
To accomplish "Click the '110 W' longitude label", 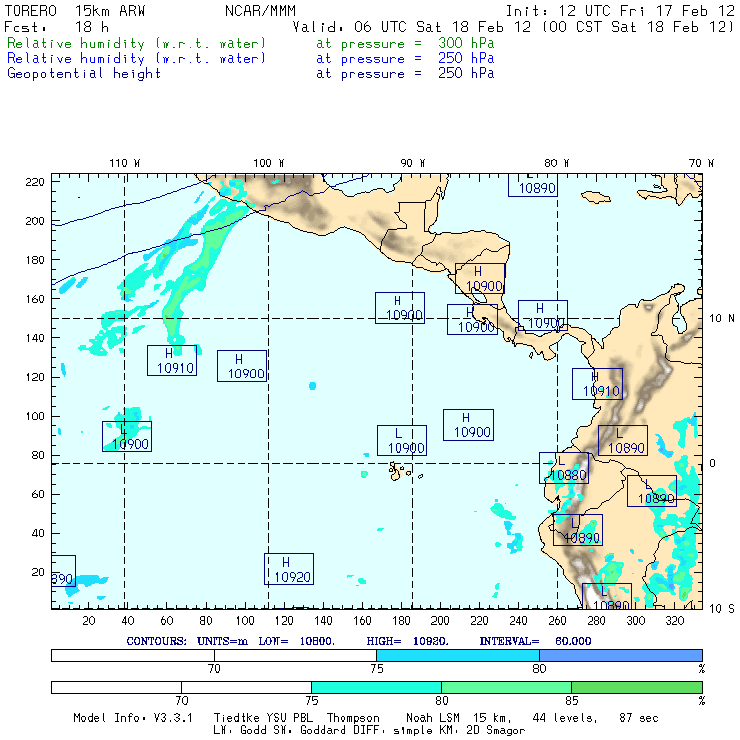I will pos(125,163).
